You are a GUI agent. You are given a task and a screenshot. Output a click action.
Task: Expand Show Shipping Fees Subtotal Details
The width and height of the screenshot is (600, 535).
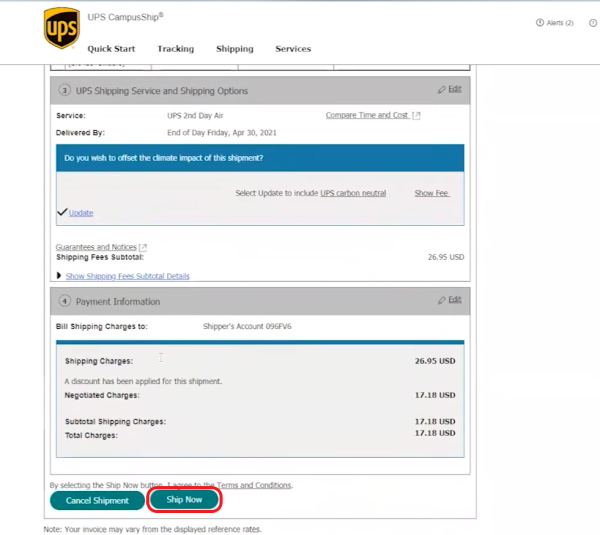tap(127, 276)
